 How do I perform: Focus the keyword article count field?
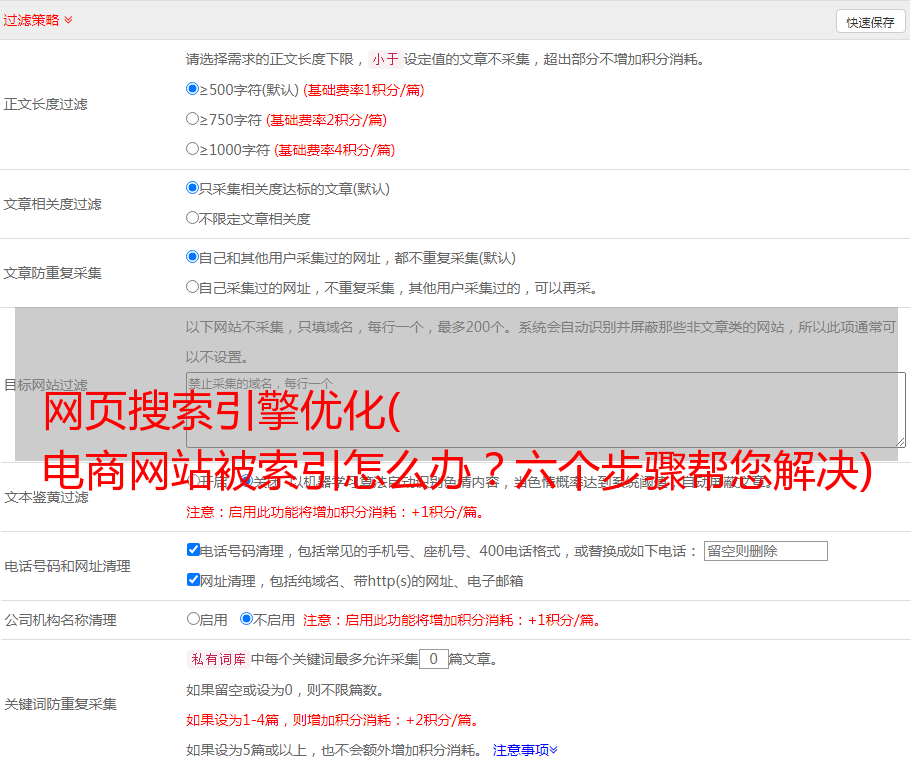tap(433, 659)
